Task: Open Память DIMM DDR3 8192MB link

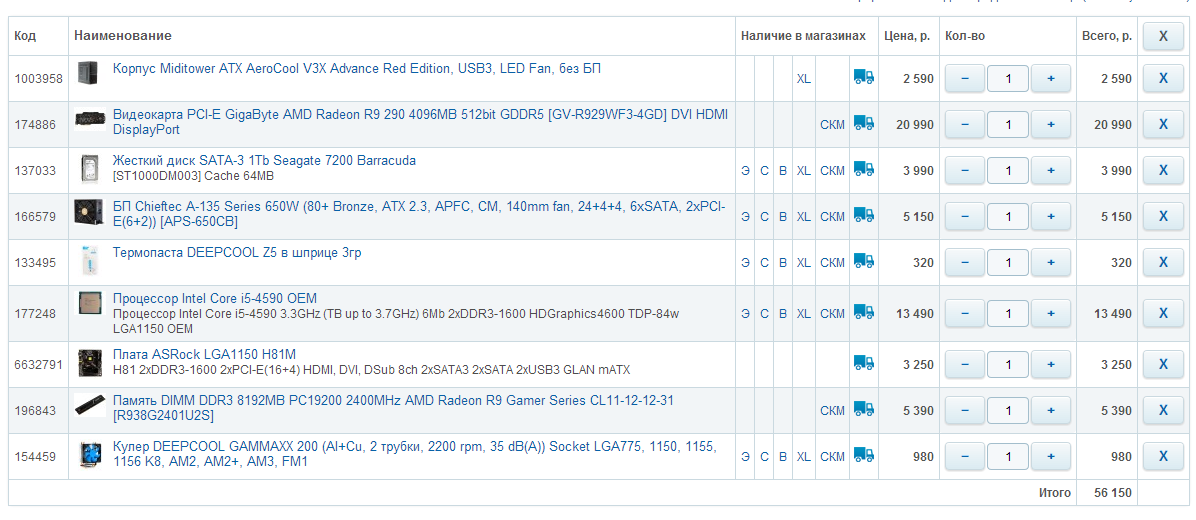Action: click(x=393, y=408)
